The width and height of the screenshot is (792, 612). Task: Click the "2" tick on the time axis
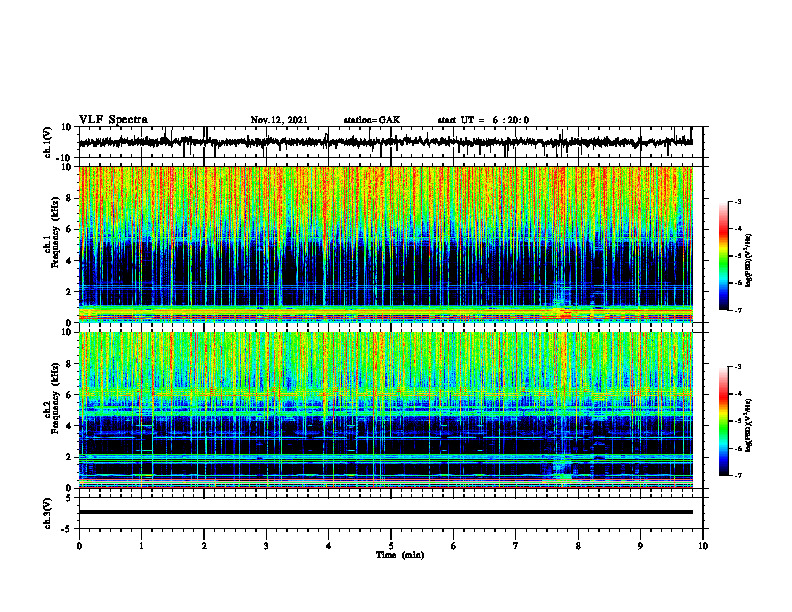tap(204, 546)
